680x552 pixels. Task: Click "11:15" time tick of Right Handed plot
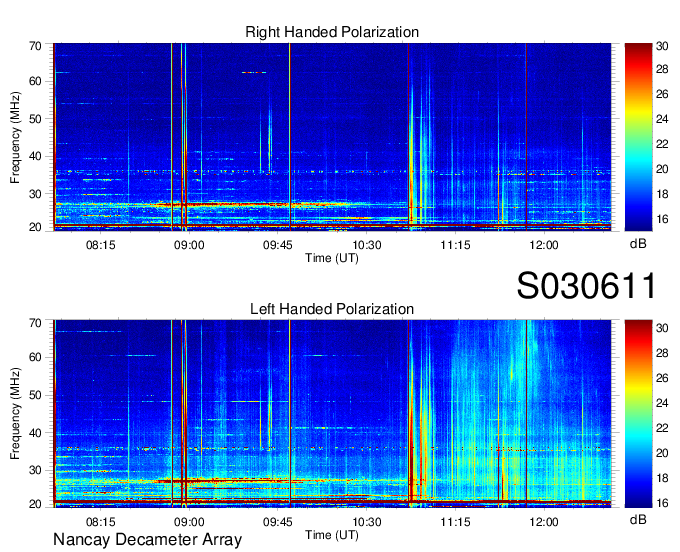[x=455, y=245]
